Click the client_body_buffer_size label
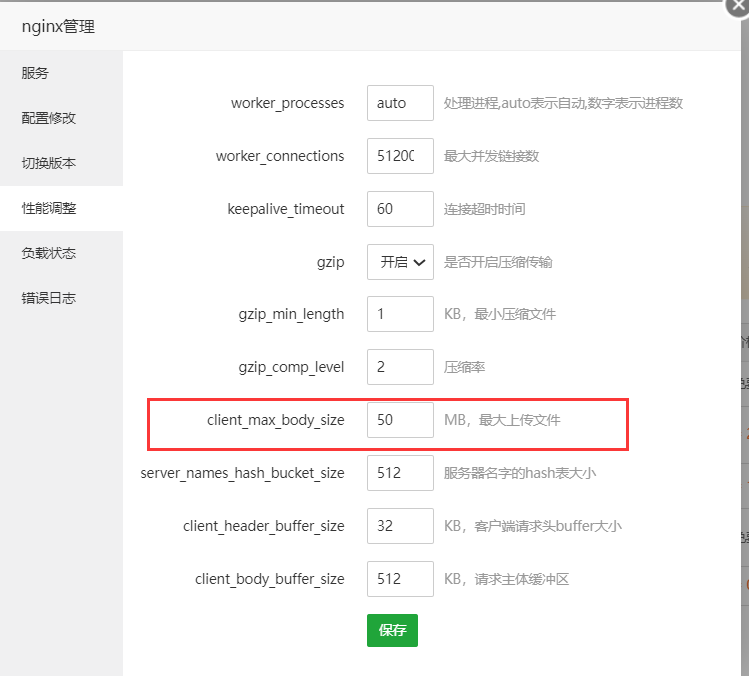This screenshot has width=749, height=676. pos(269,579)
